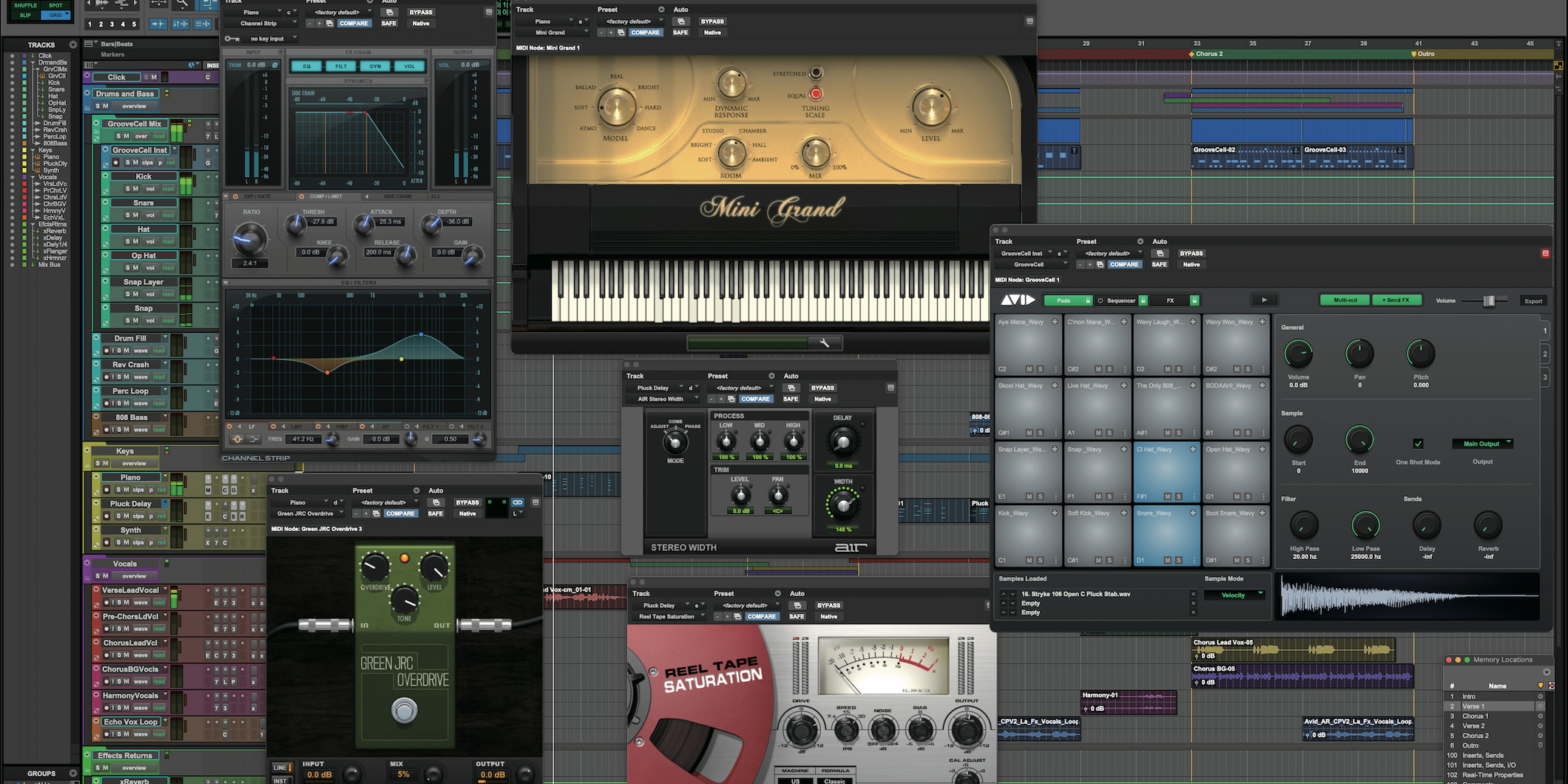Screen dimensions: 1568x784
Task: Click the Multi-out button in GrooveCell
Action: [1345, 300]
